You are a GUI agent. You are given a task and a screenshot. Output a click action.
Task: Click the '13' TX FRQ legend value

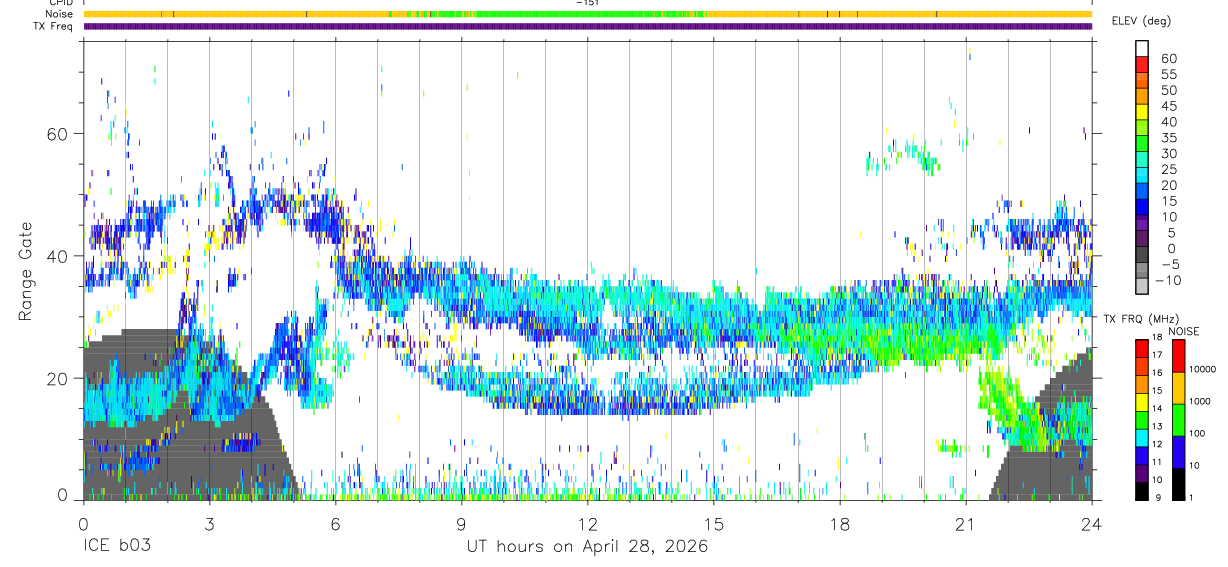(x=1158, y=427)
